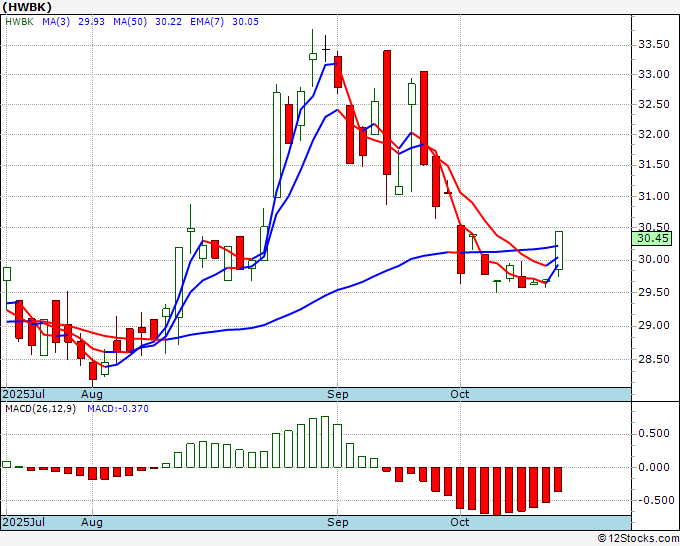Click the tall red candle reaching 33.40
This screenshot has height=546, width=680.
click(x=387, y=113)
